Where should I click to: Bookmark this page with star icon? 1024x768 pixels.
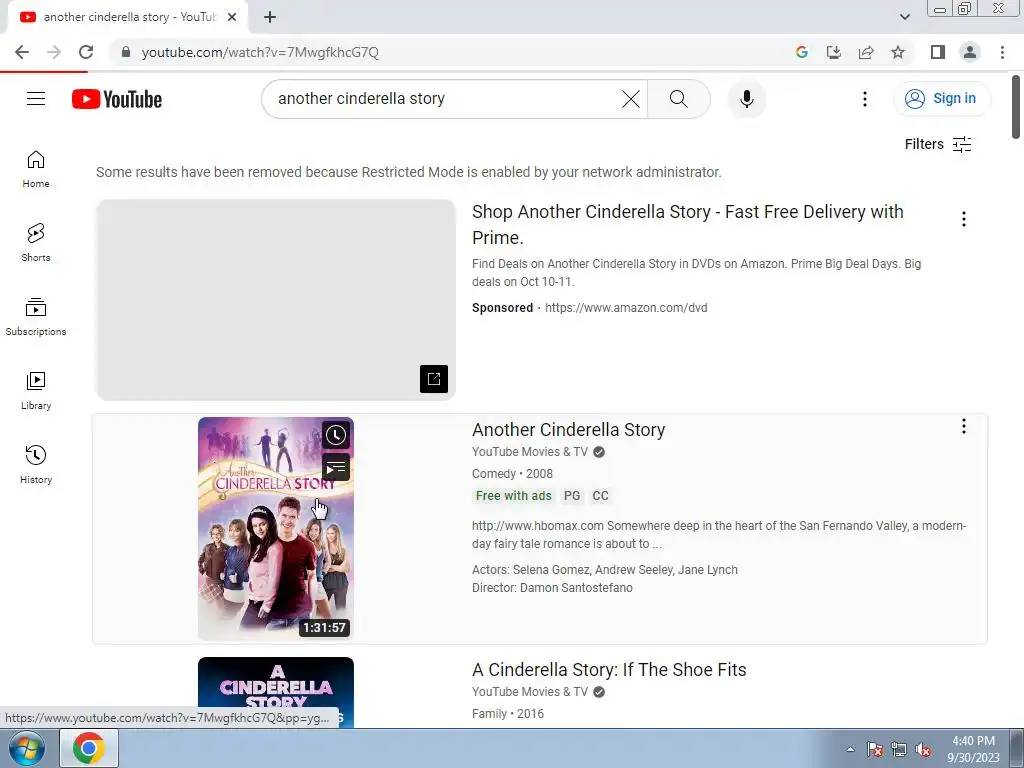pyautogui.click(x=898, y=52)
